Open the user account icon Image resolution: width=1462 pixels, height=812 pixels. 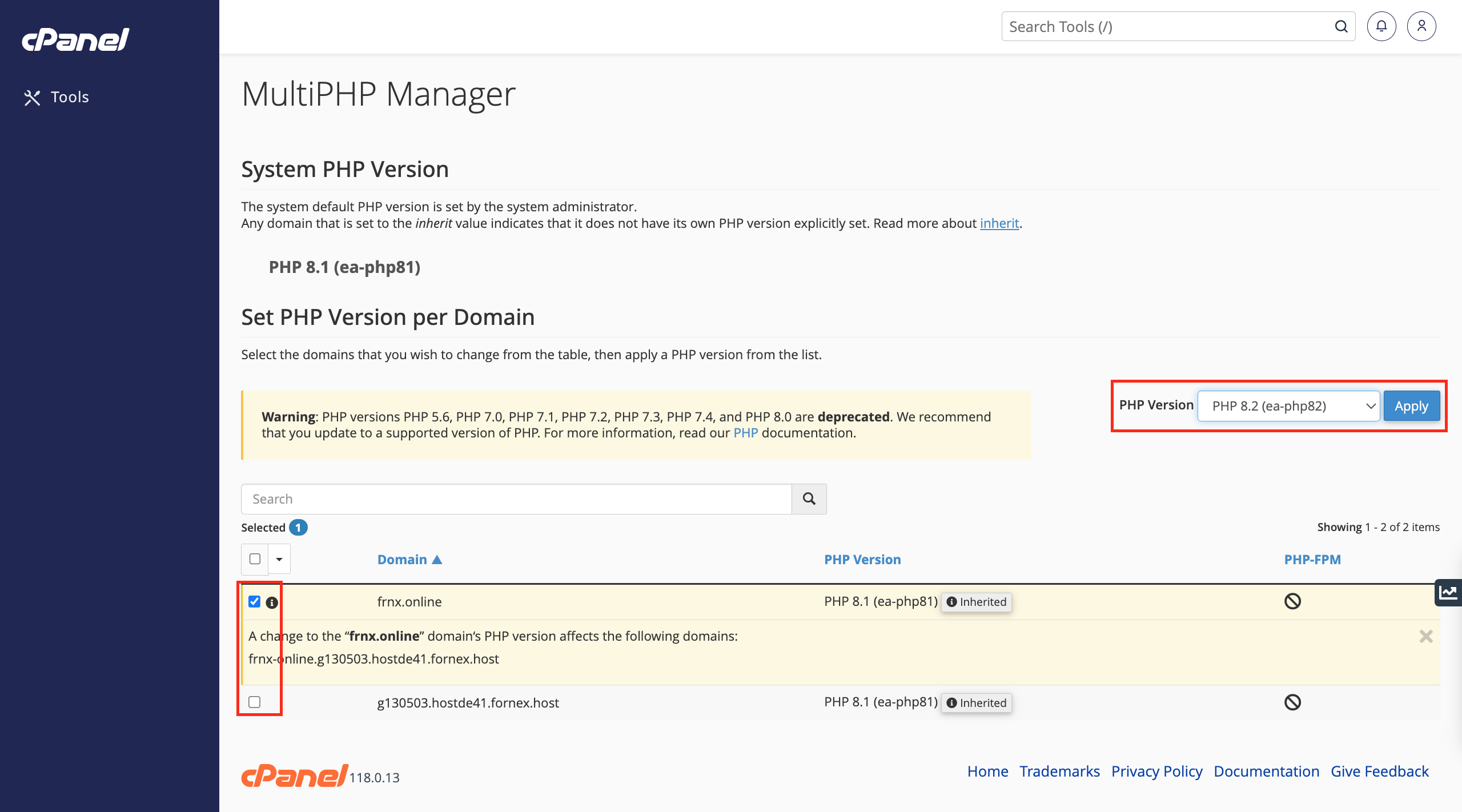point(1421,26)
